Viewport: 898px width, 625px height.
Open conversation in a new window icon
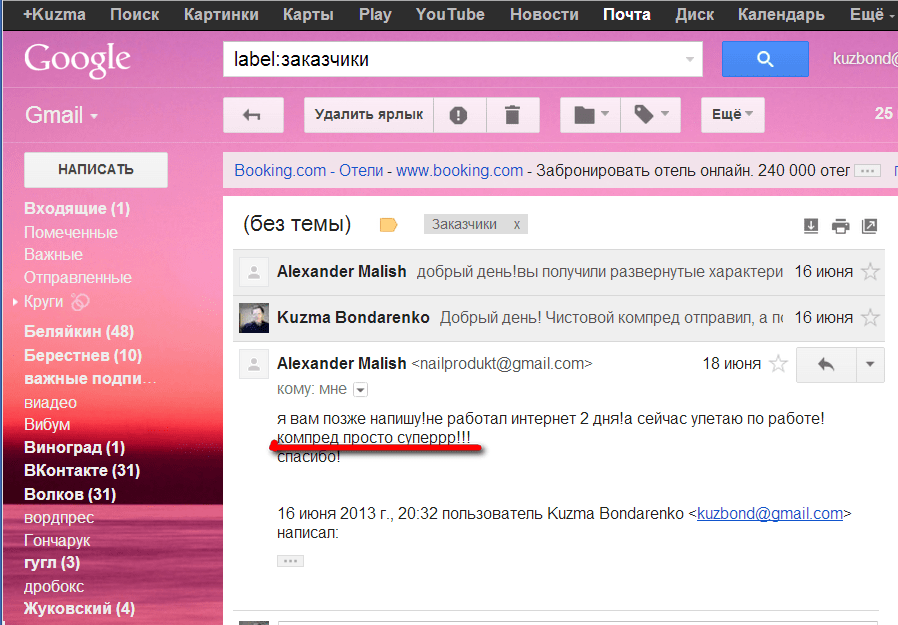tap(869, 226)
